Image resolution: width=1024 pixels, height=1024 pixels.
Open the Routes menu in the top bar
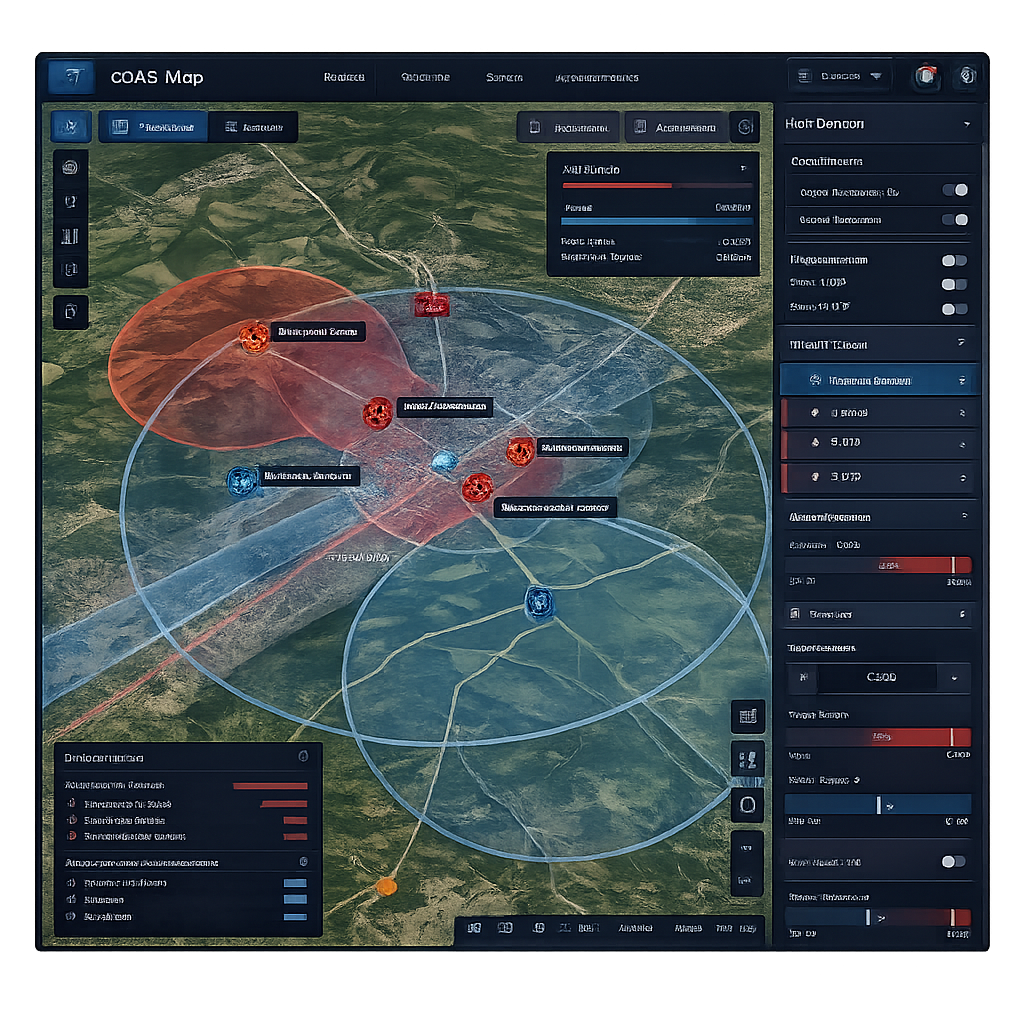tap(347, 77)
